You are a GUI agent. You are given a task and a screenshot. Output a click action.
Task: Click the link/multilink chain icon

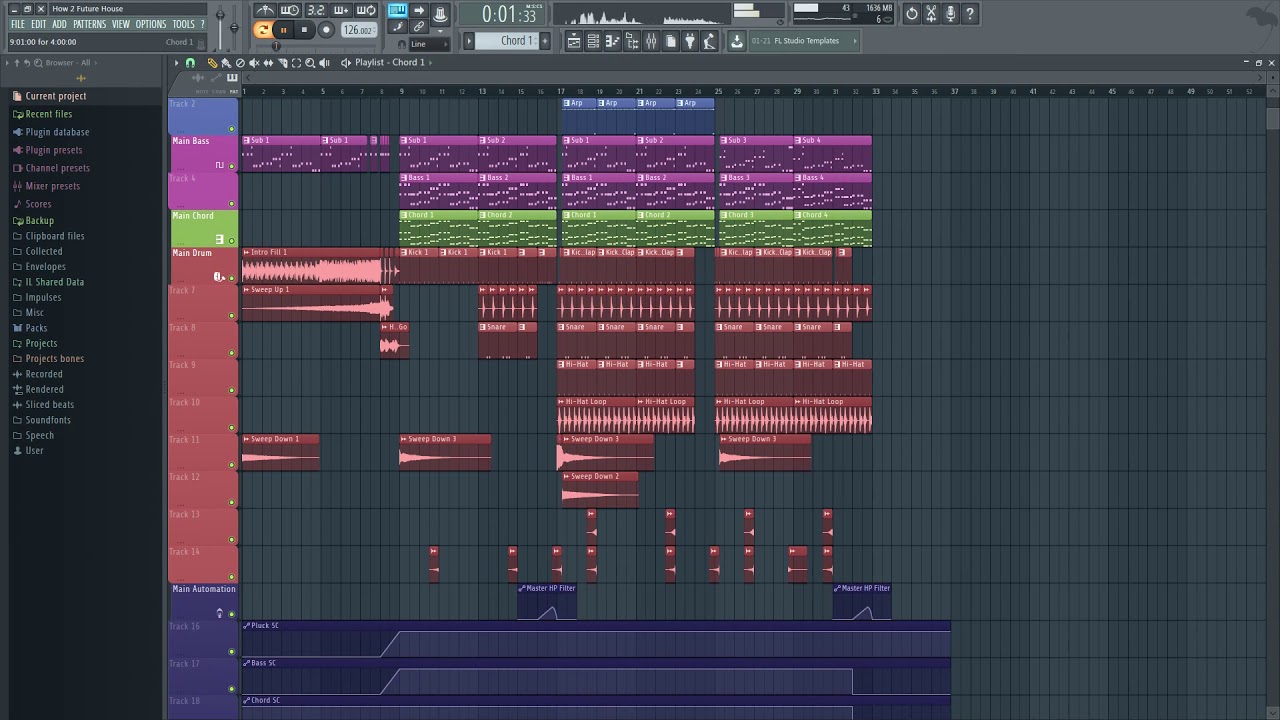[419, 27]
